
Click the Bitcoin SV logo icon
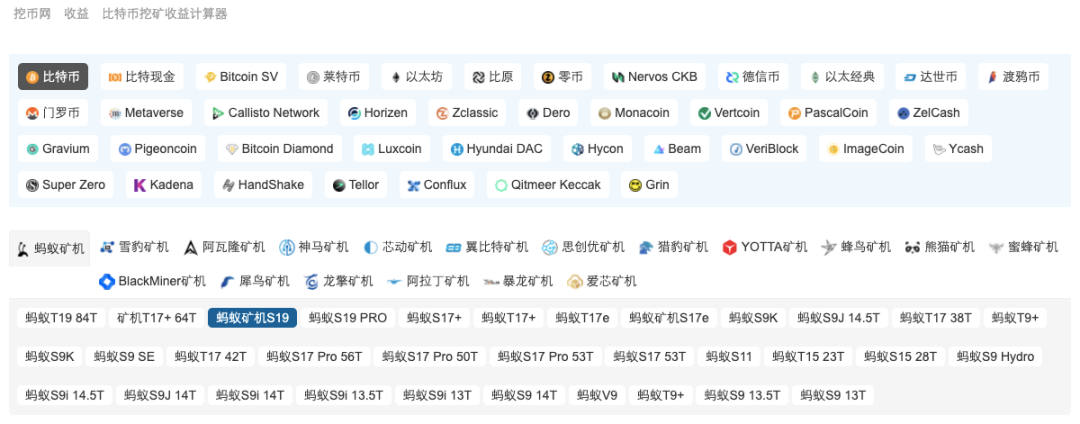pyautogui.click(x=210, y=77)
